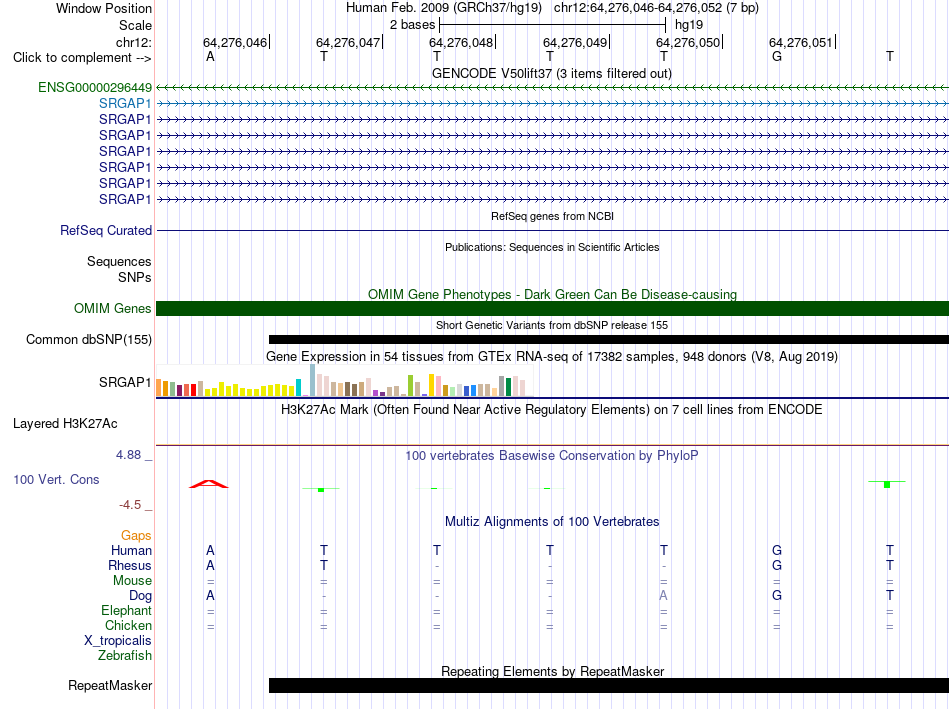Click the 'OMIM Gene Phenotypes' green track title
950x709 pixels.
point(552,295)
